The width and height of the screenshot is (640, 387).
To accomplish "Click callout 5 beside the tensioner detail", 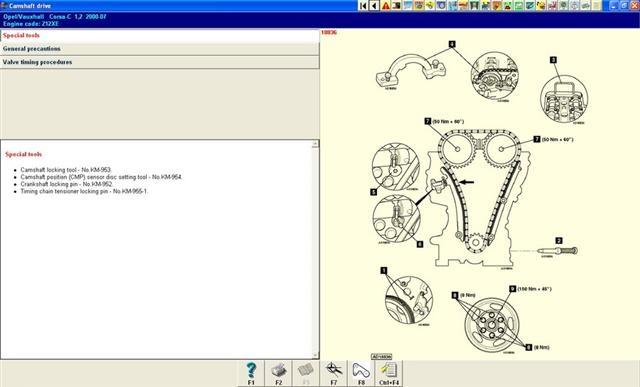I will click(x=373, y=192).
